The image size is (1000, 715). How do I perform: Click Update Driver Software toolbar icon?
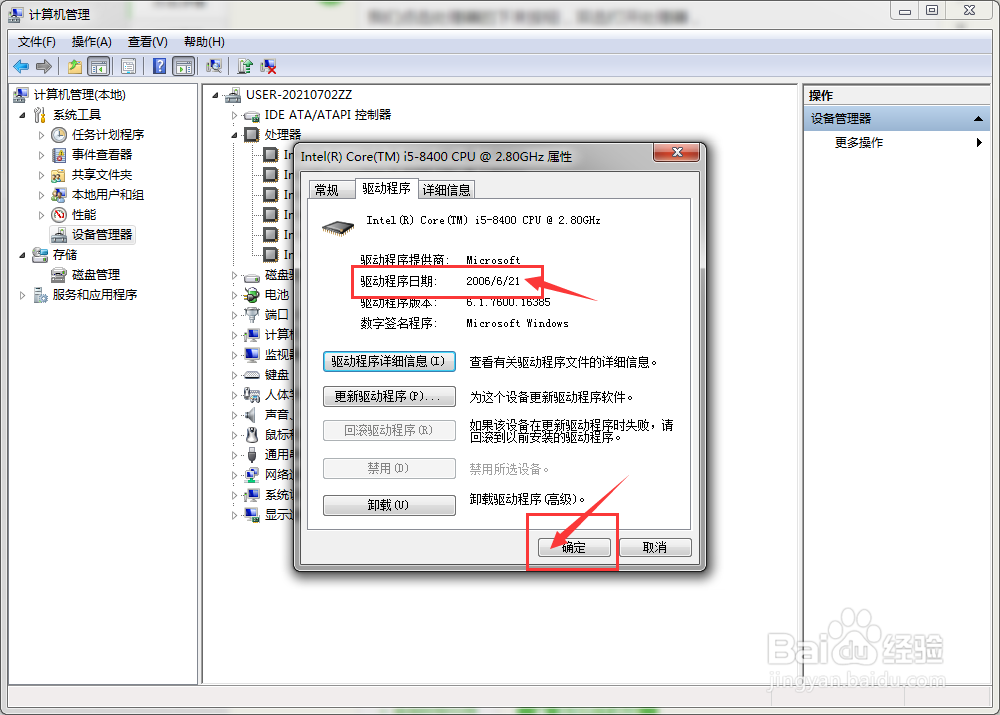pos(245,66)
